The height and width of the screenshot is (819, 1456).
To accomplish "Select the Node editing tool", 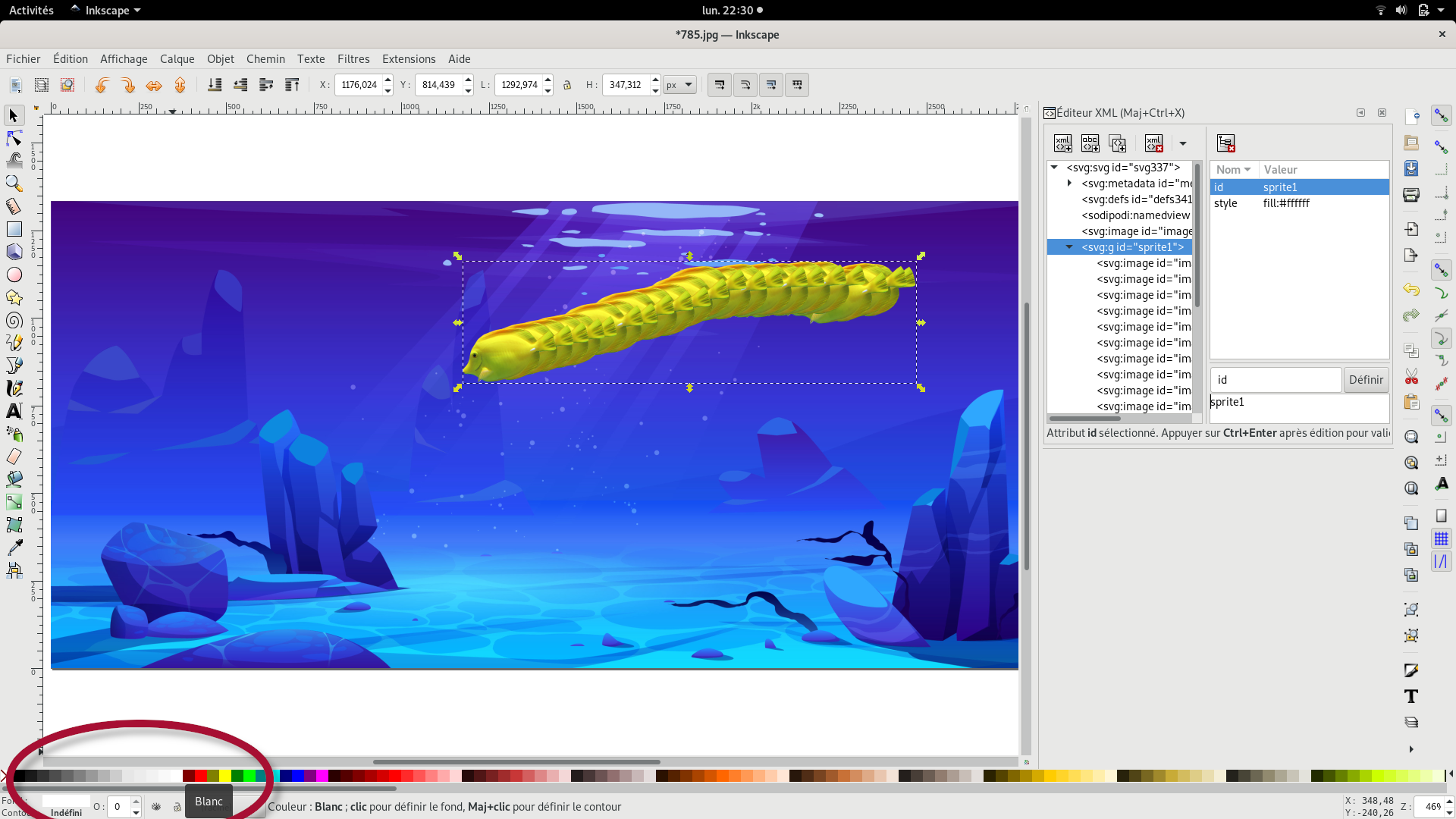I will point(14,138).
